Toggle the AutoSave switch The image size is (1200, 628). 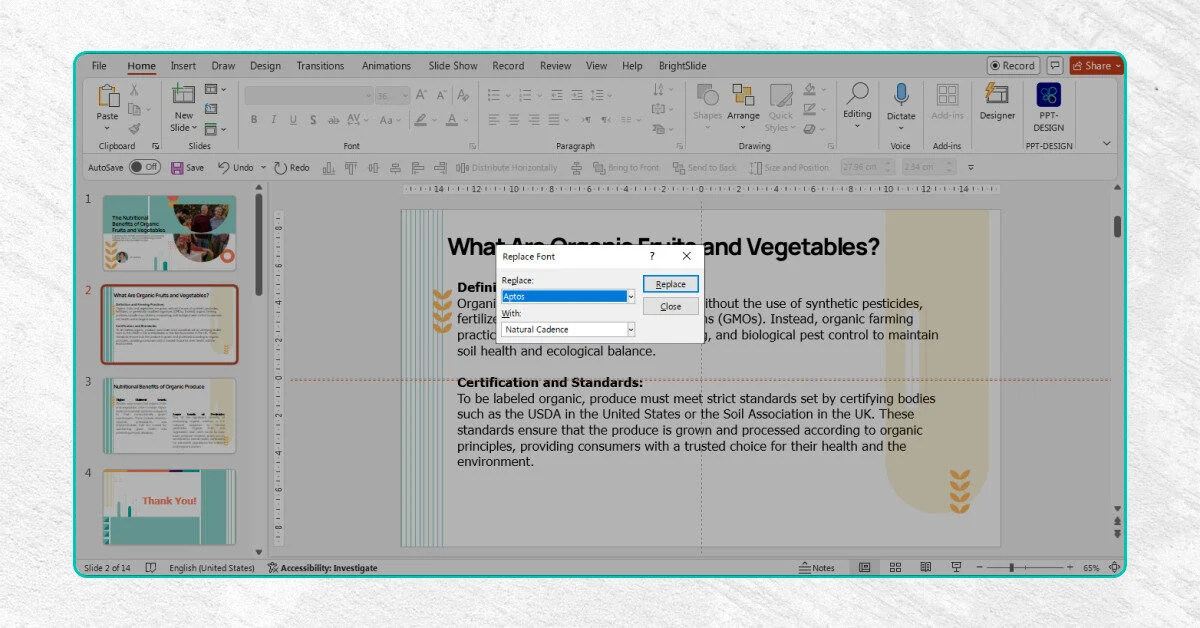point(143,168)
